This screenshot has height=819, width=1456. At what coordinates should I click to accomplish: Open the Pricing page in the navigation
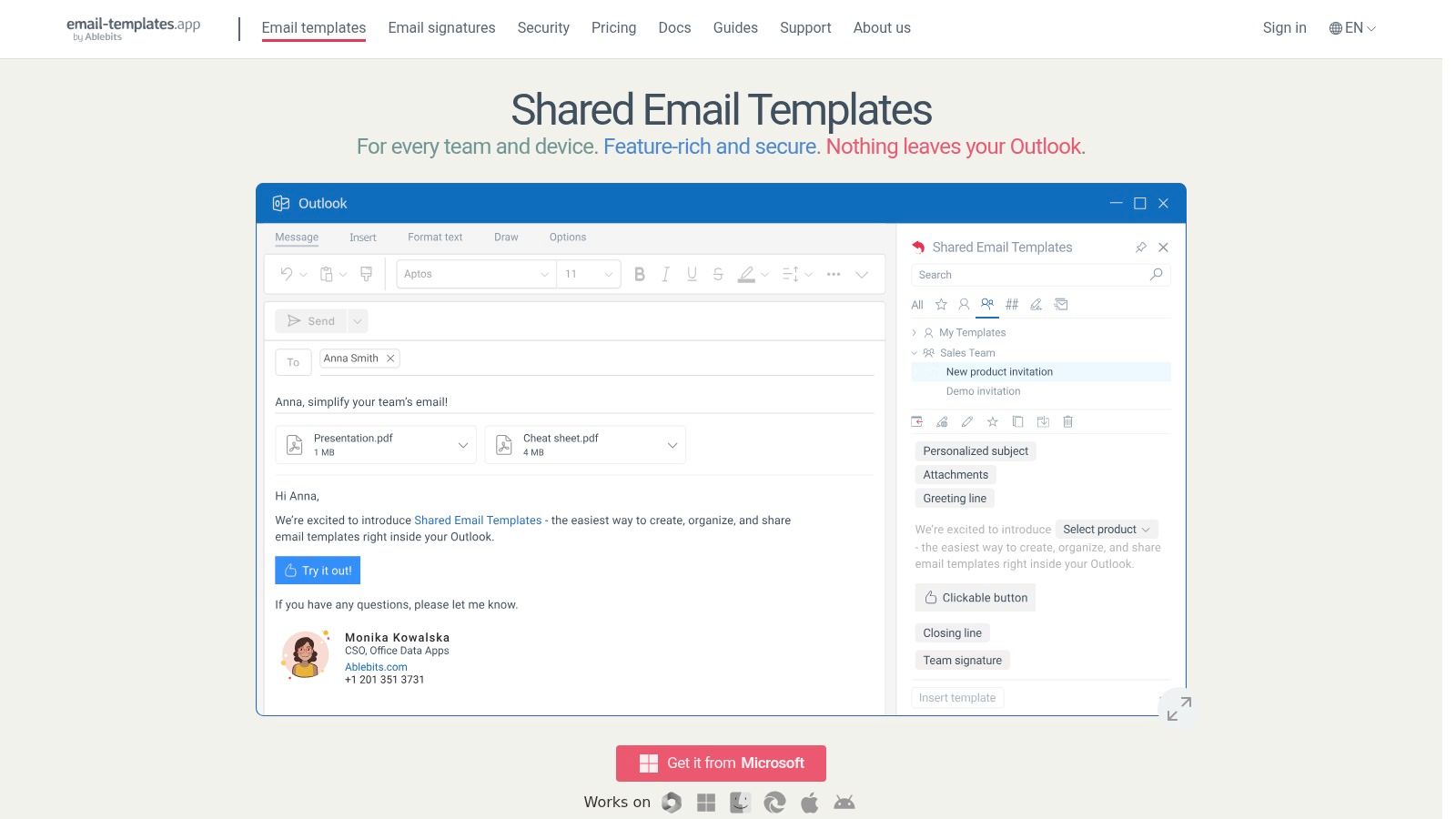pos(613,28)
